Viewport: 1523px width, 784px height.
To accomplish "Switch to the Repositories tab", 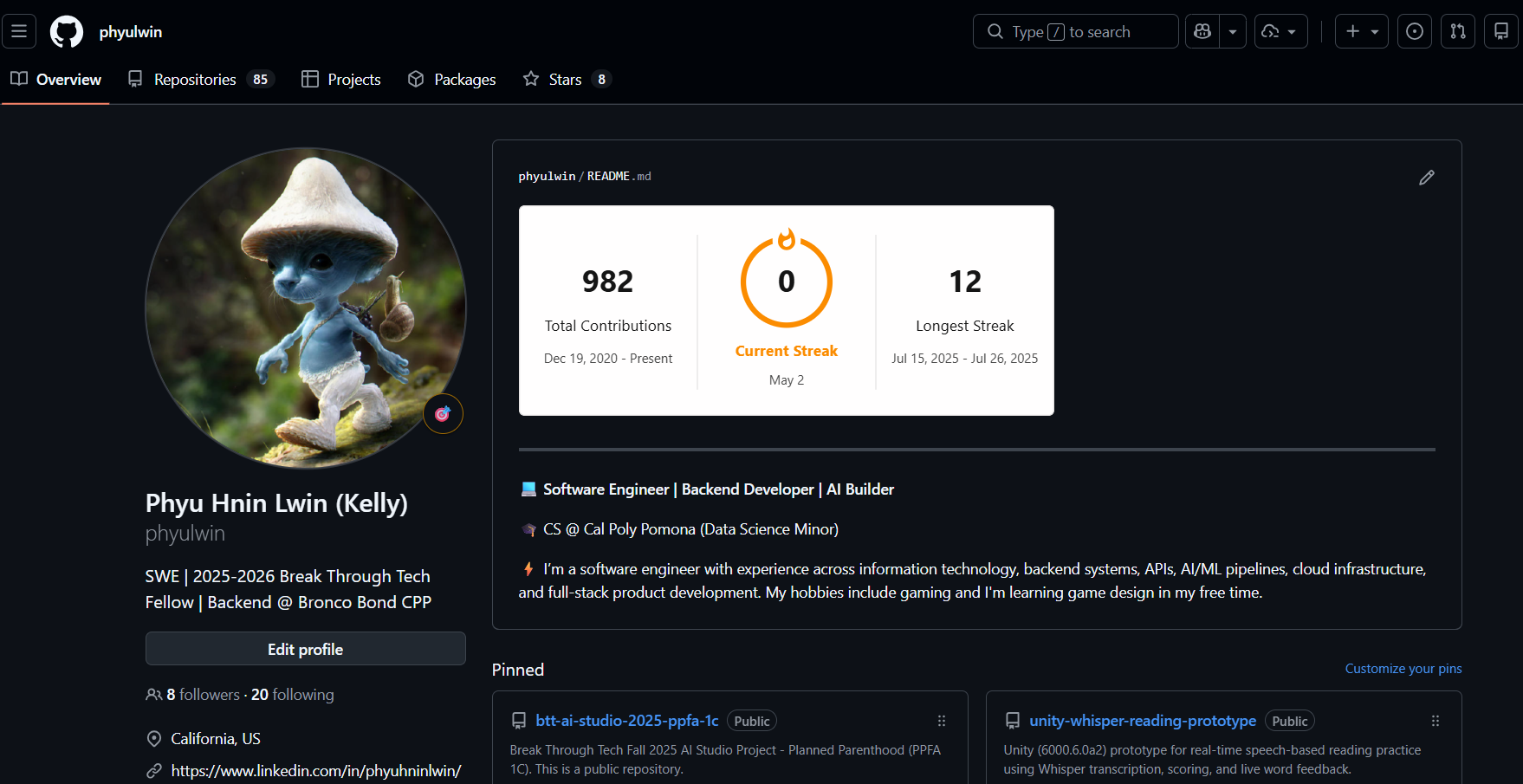I will point(201,79).
